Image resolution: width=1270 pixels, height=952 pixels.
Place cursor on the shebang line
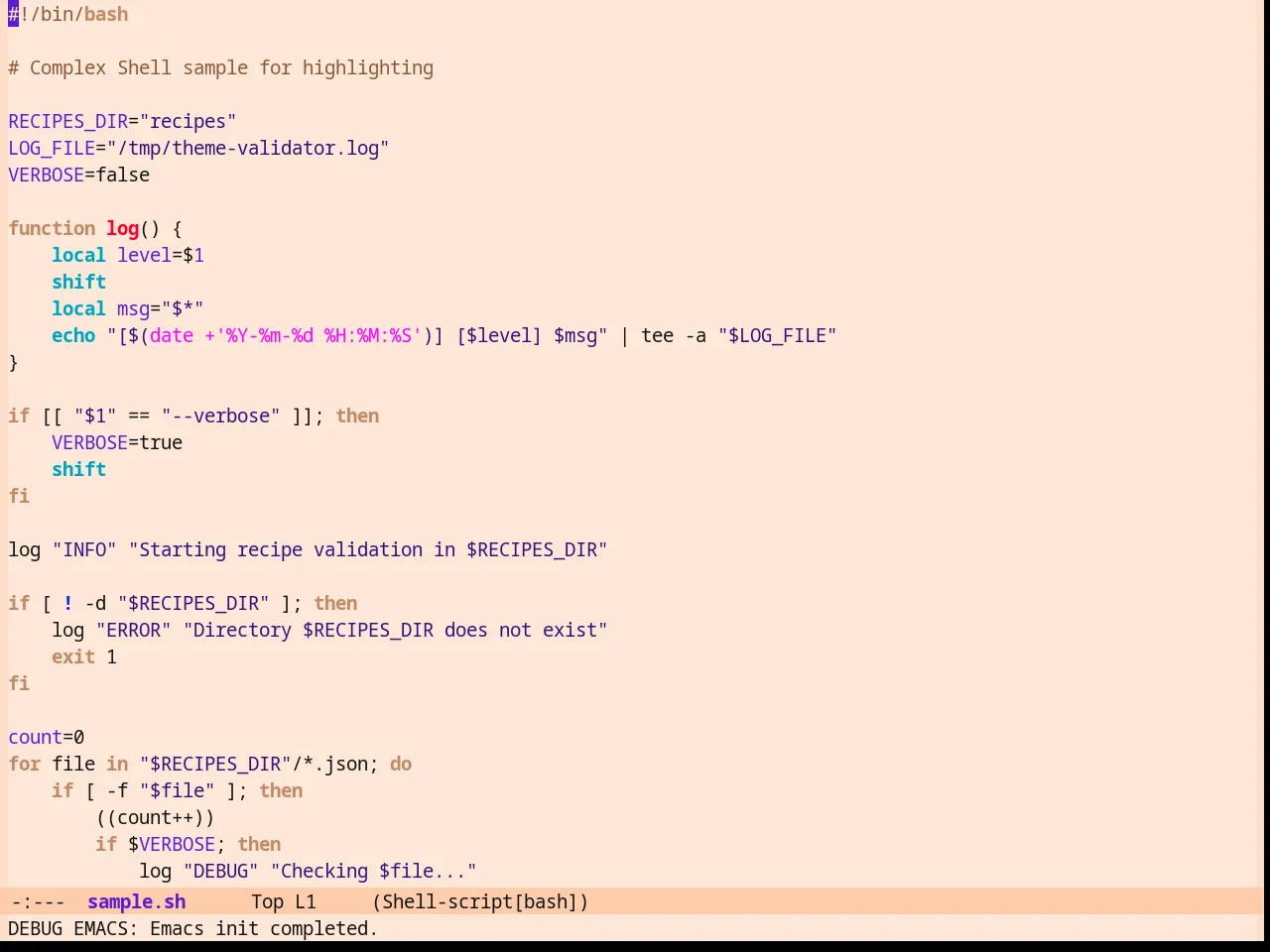tap(68, 14)
